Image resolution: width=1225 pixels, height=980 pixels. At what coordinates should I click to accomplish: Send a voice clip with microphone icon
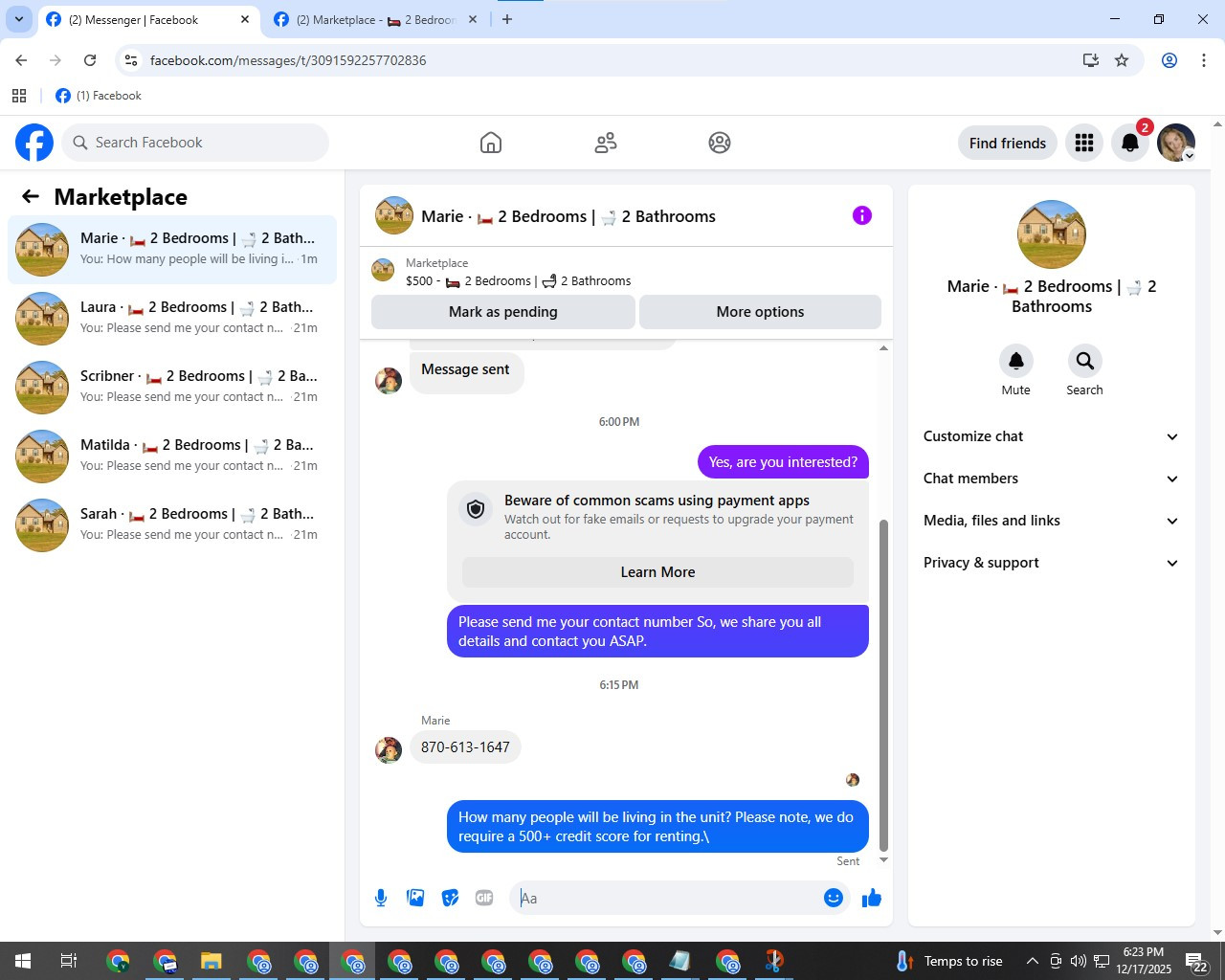(x=381, y=898)
